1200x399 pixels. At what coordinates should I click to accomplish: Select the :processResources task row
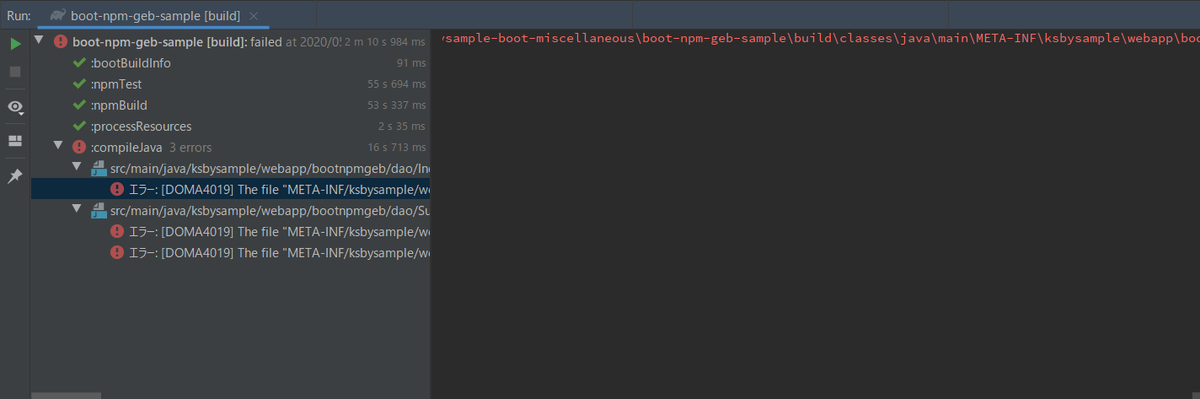click(230, 126)
